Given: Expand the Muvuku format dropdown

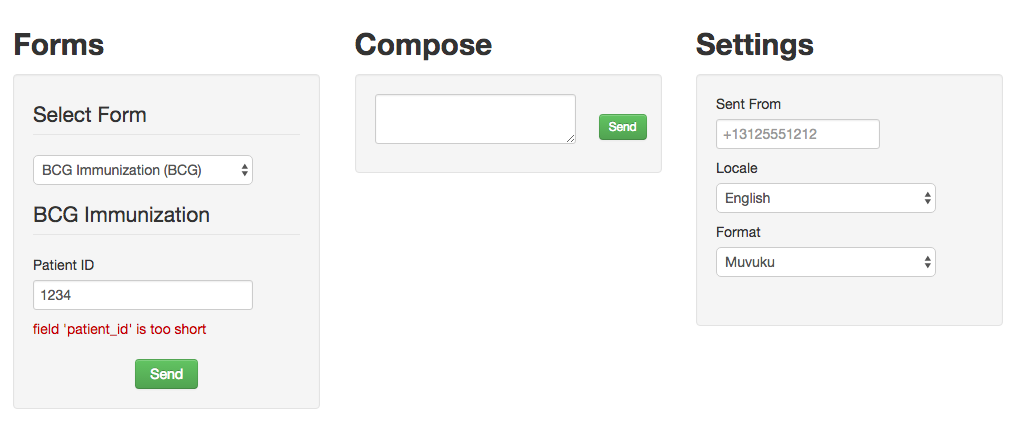Looking at the screenshot, I should coord(825,262).
